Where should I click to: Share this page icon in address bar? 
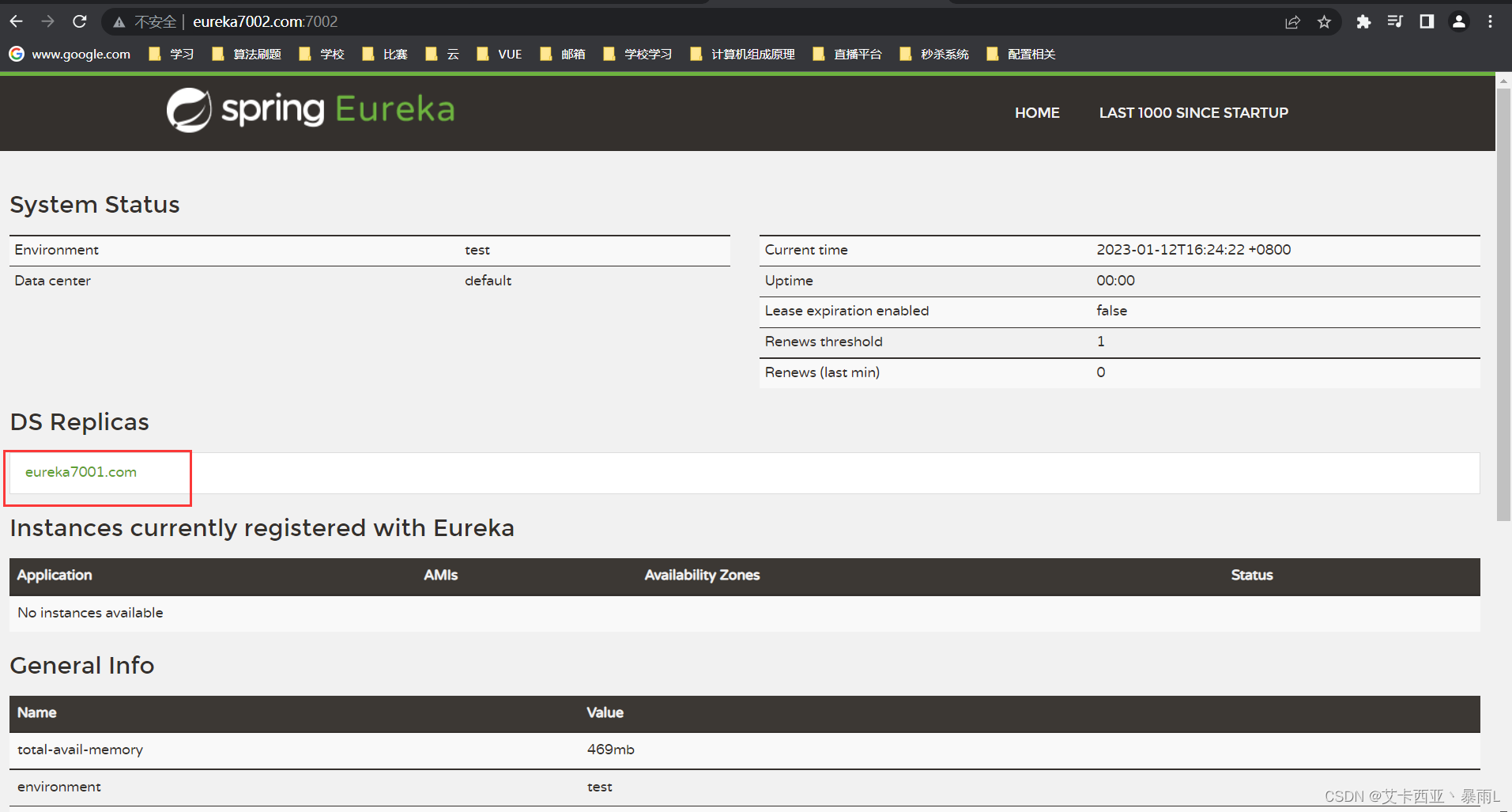click(x=1292, y=22)
